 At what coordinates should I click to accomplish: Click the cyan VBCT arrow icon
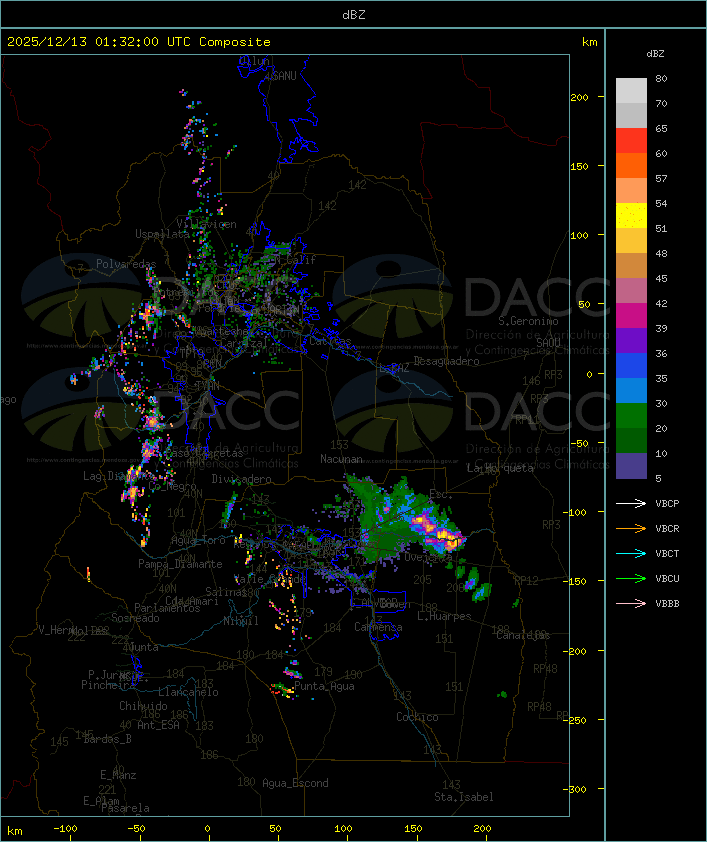click(x=631, y=553)
